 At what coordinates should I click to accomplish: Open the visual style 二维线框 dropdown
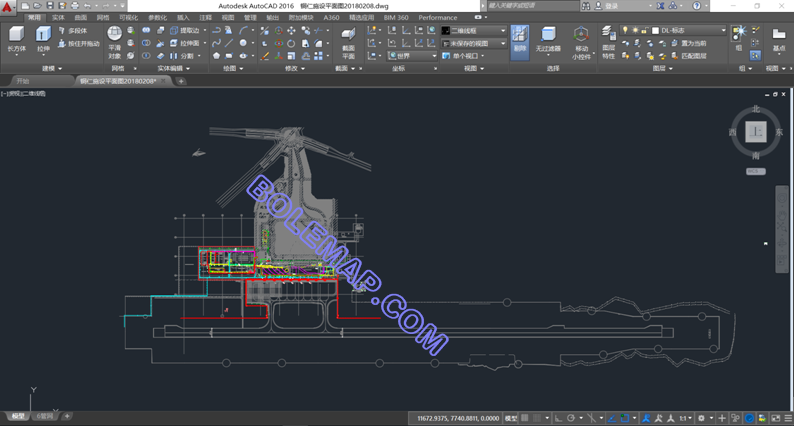pyautogui.click(x=473, y=30)
